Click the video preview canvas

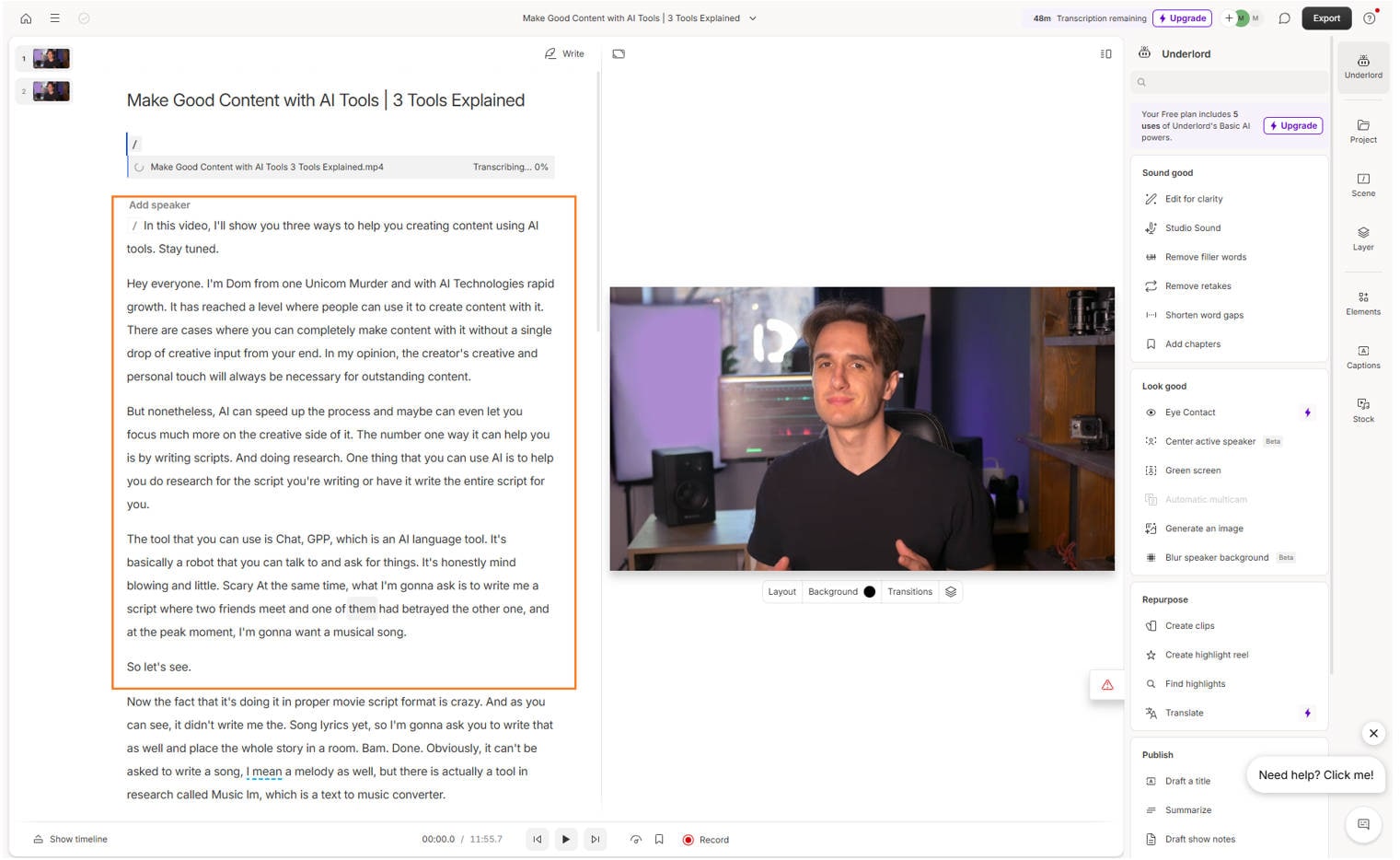click(862, 429)
